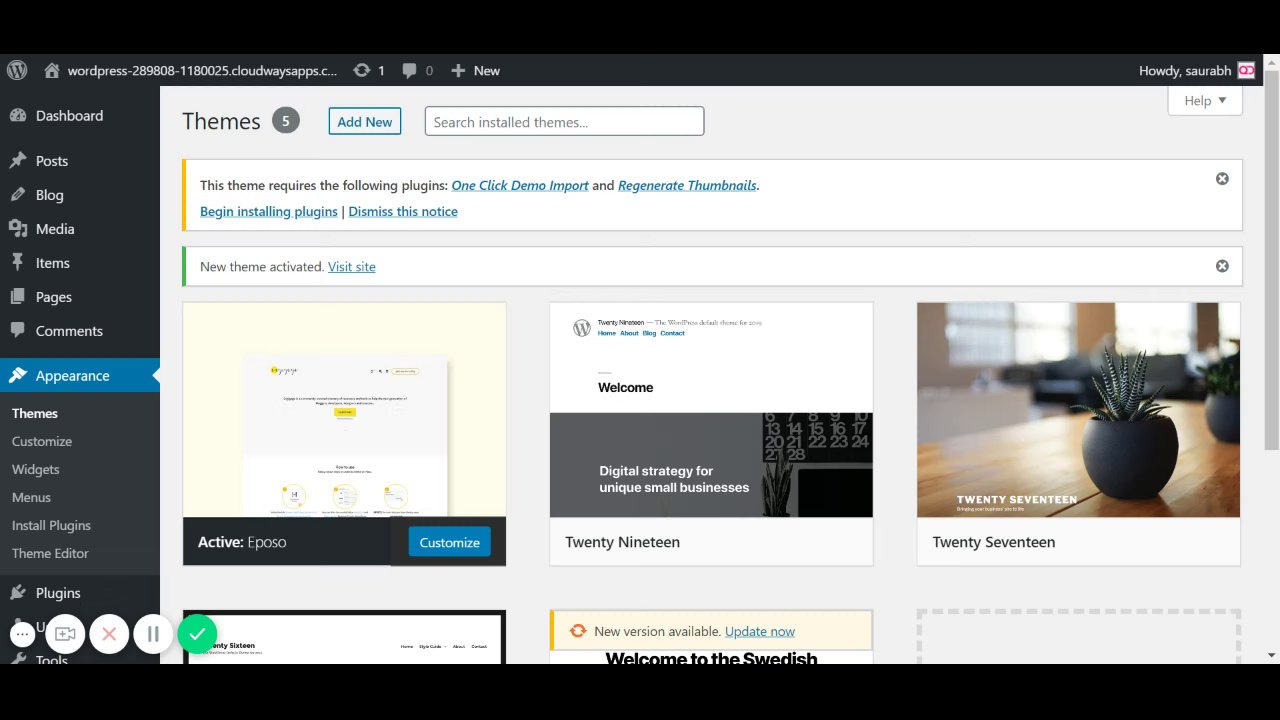Click the Twenty Seventeen theme name

pyautogui.click(x=994, y=542)
